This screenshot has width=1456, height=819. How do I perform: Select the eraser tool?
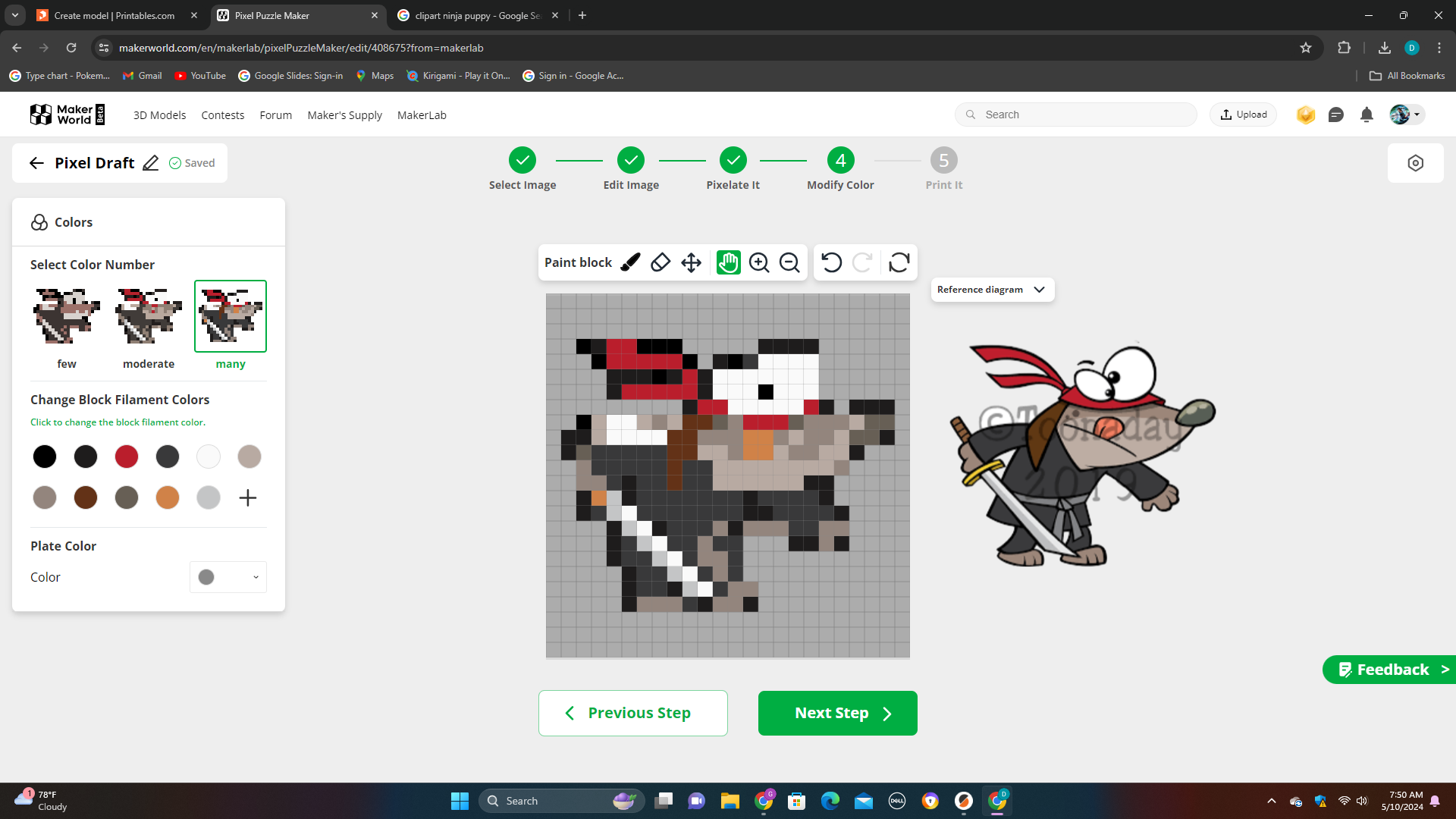(x=661, y=262)
